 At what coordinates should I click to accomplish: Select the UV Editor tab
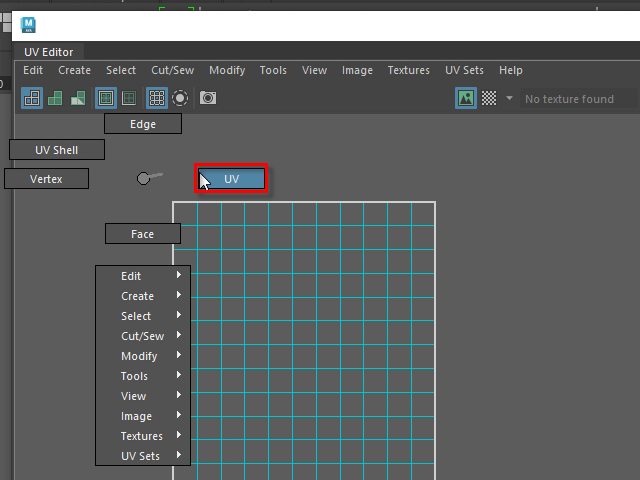49,52
